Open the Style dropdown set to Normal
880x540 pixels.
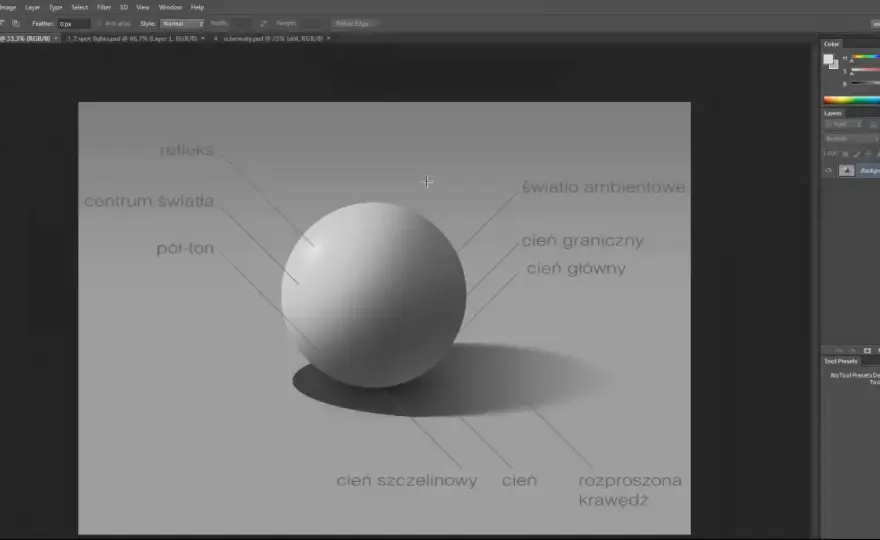click(x=182, y=24)
